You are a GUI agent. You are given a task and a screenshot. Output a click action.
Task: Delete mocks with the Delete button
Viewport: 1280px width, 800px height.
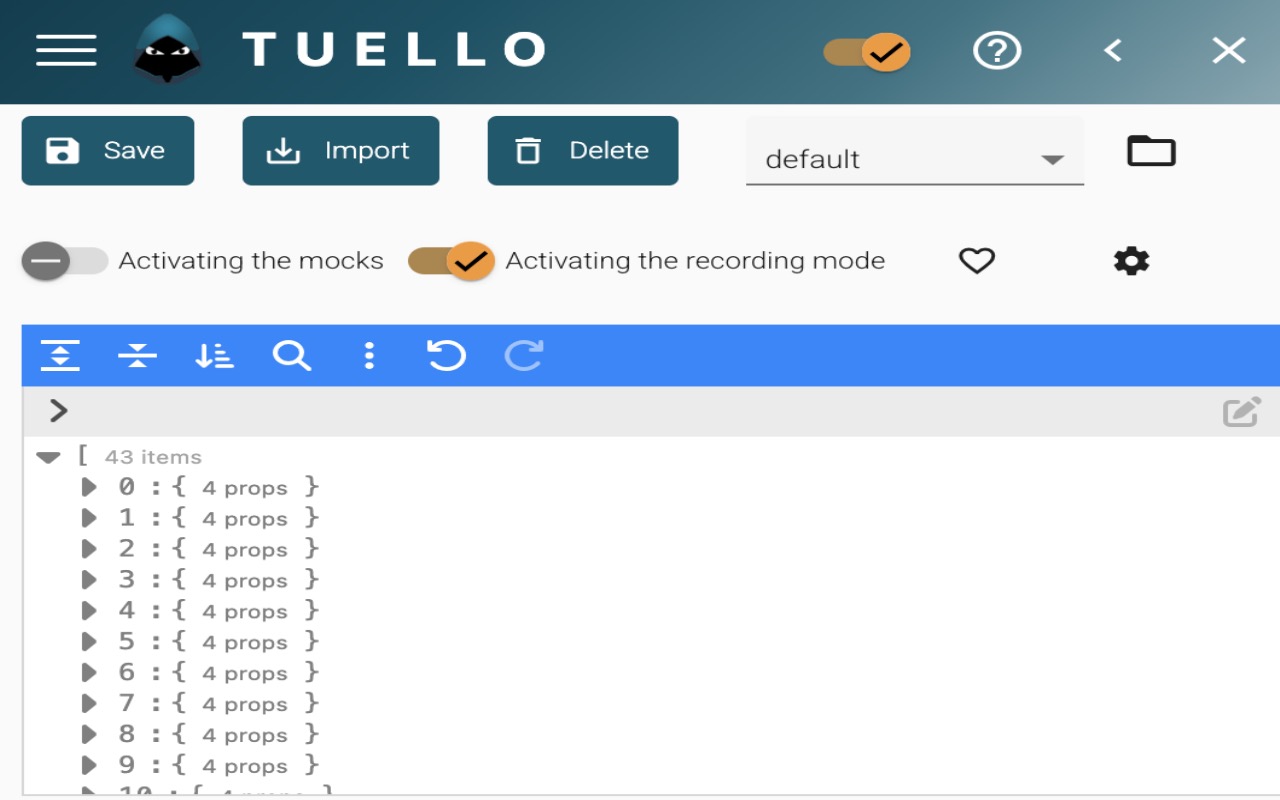(x=583, y=150)
